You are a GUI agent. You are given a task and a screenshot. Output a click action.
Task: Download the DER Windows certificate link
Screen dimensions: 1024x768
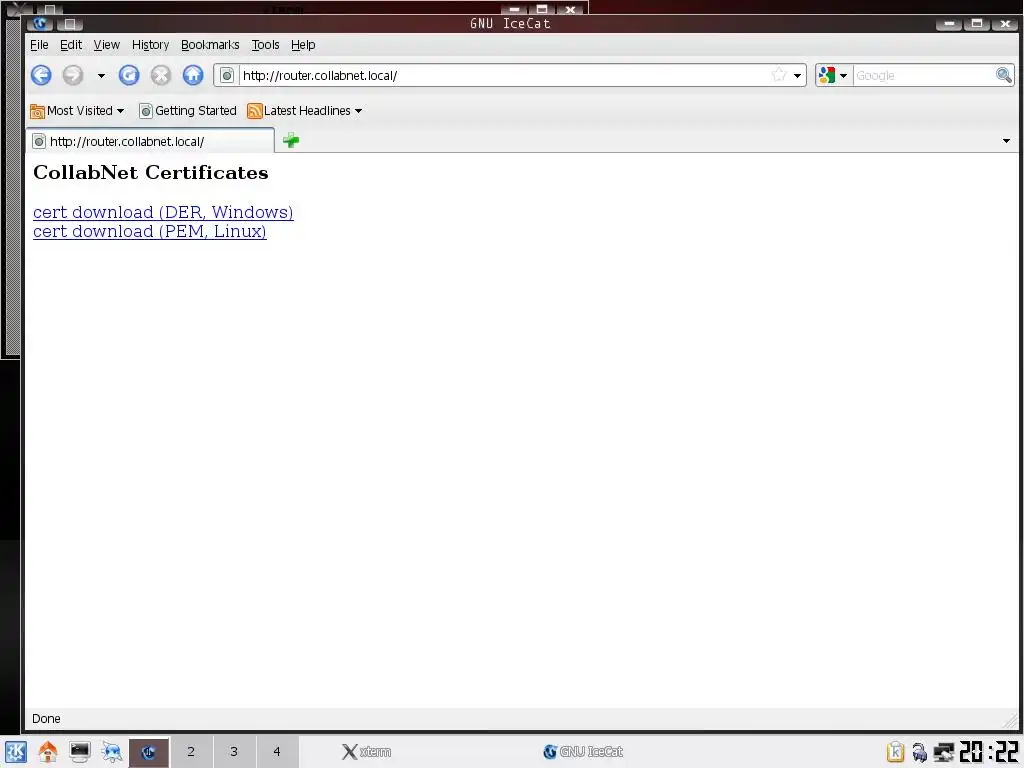[163, 212]
